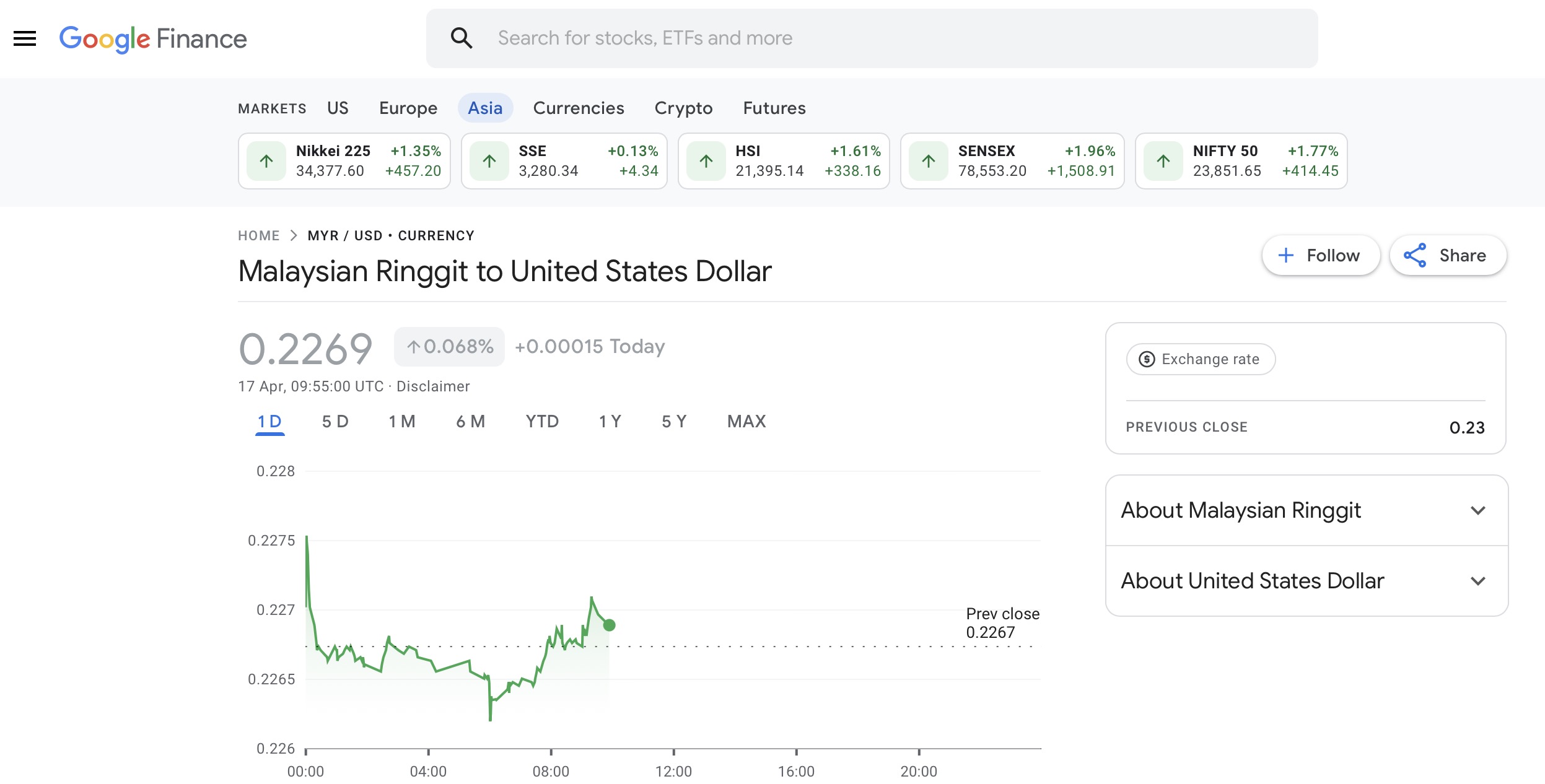Screen dimensions: 1545x784
Task: Click the 0.068% change badge
Action: click(449, 347)
